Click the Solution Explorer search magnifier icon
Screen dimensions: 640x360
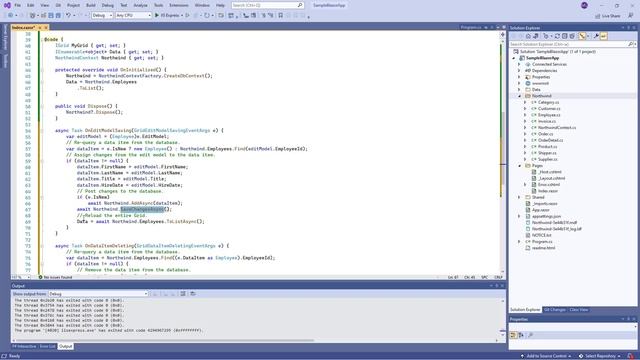click(x=630, y=44)
